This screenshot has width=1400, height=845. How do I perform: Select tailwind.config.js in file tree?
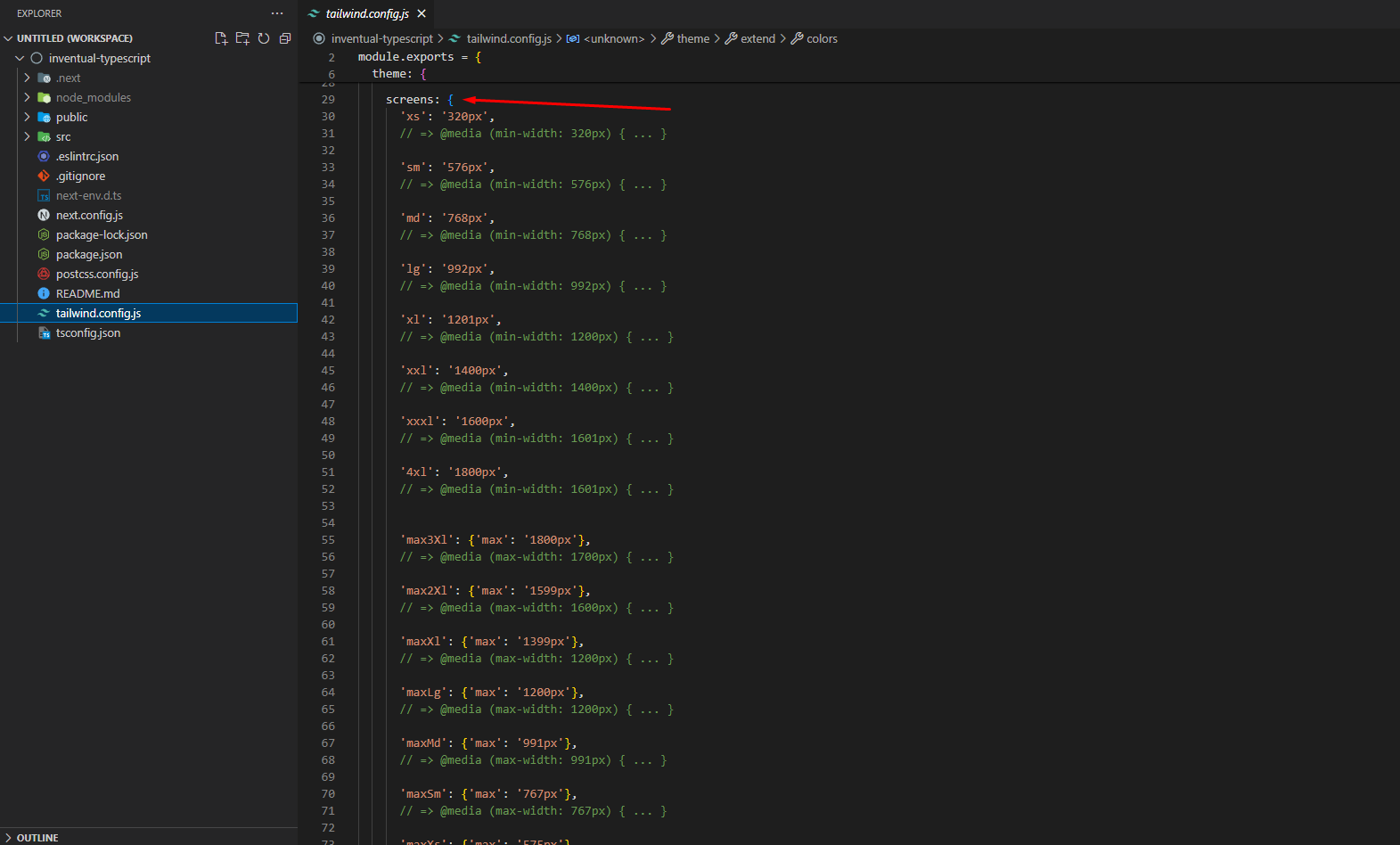(x=149, y=313)
